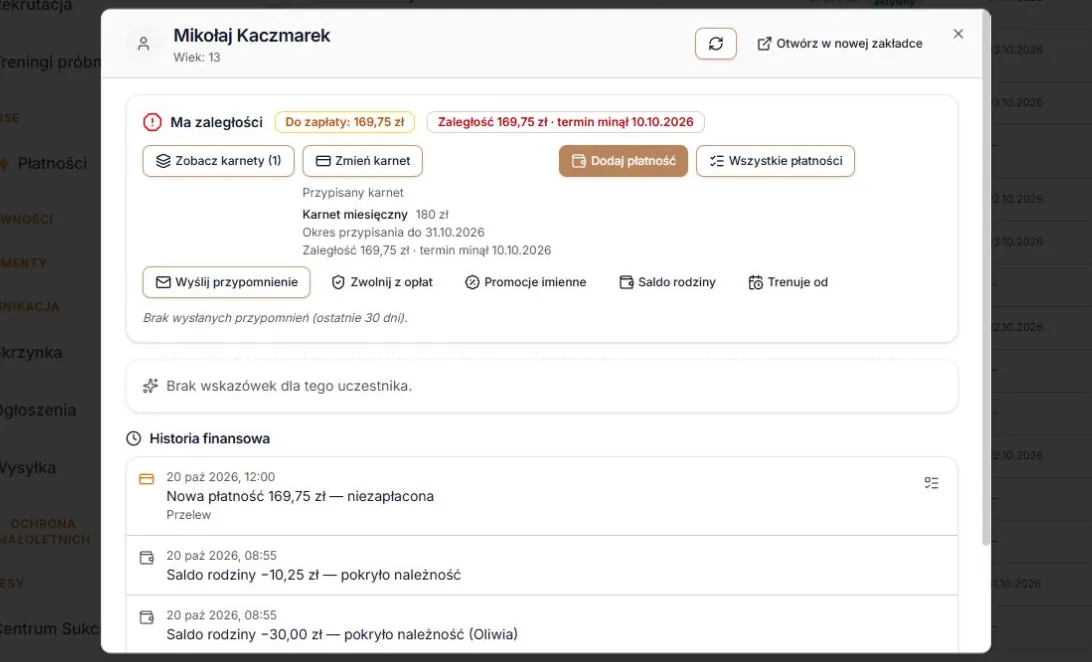Open Saldo rodziny
1092x662 pixels.
pyautogui.click(x=667, y=283)
